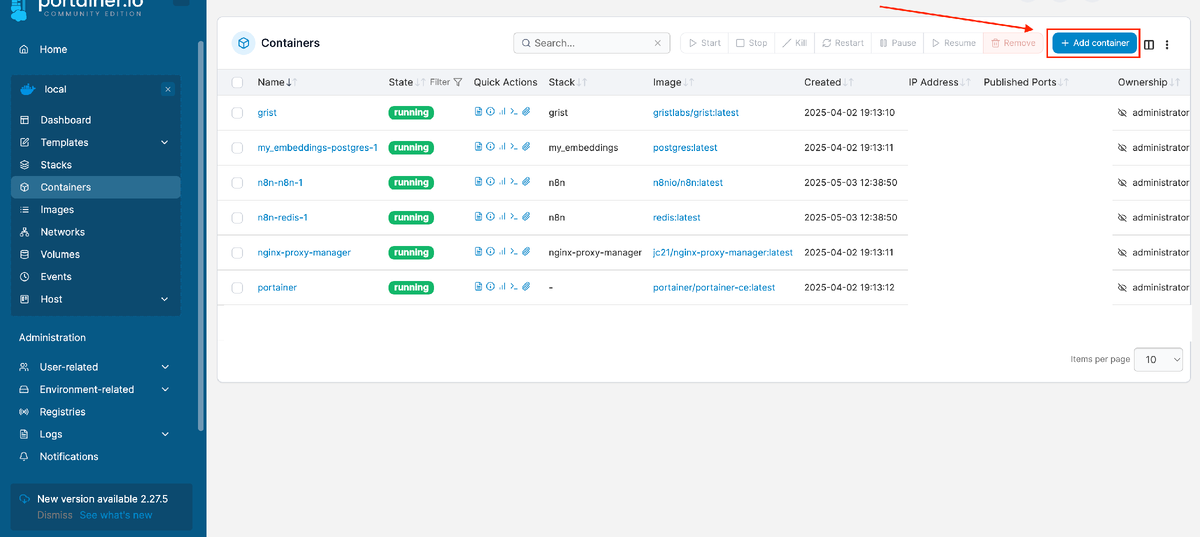Check the n8n-n8n-1 container checkbox
Viewport: 1200px width, 537px height.
pos(237,182)
